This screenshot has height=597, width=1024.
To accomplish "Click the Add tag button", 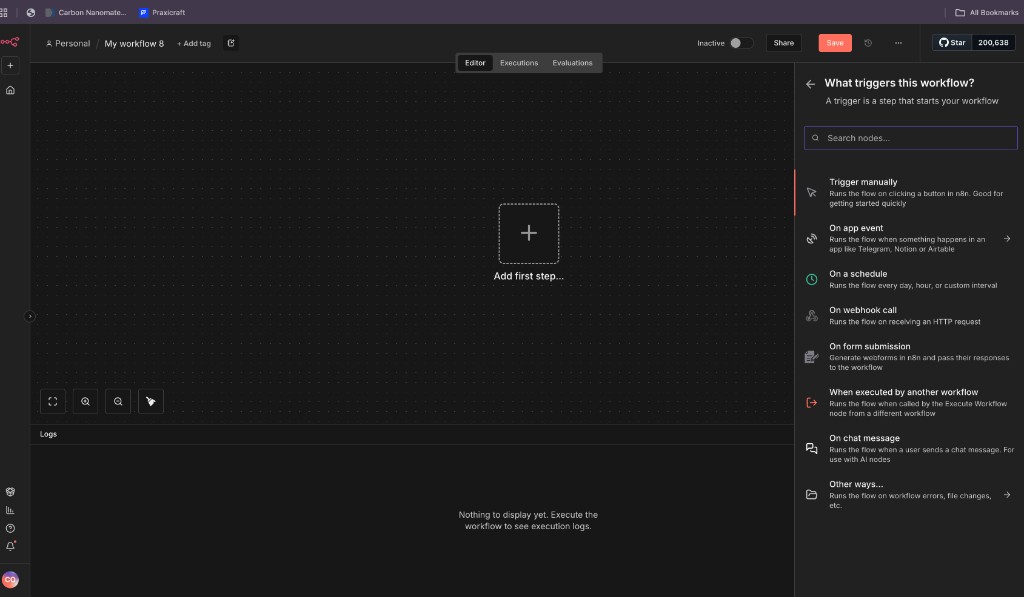I will pos(194,44).
